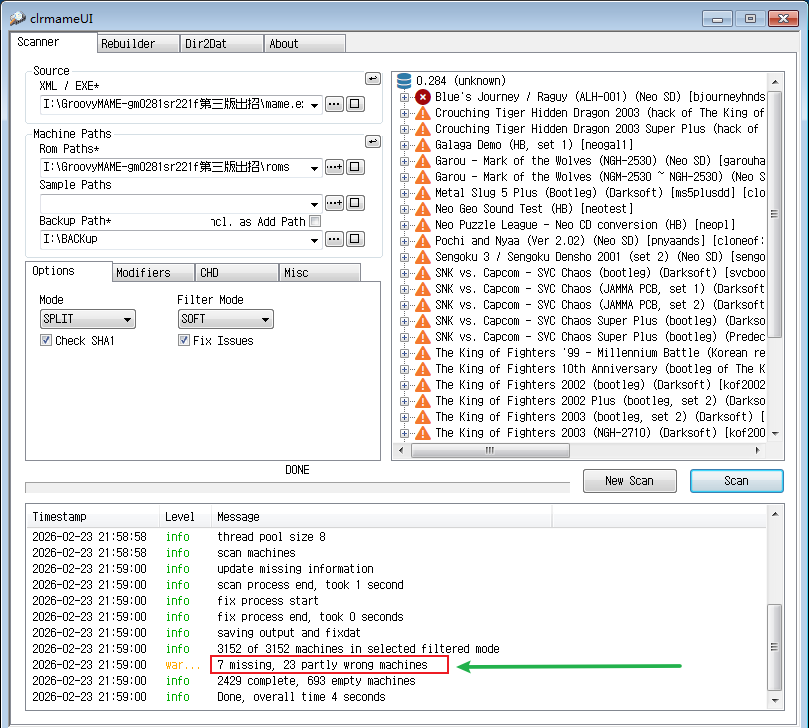
Task: Click the square button next to XML / EXE path
Action: [354, 104]
